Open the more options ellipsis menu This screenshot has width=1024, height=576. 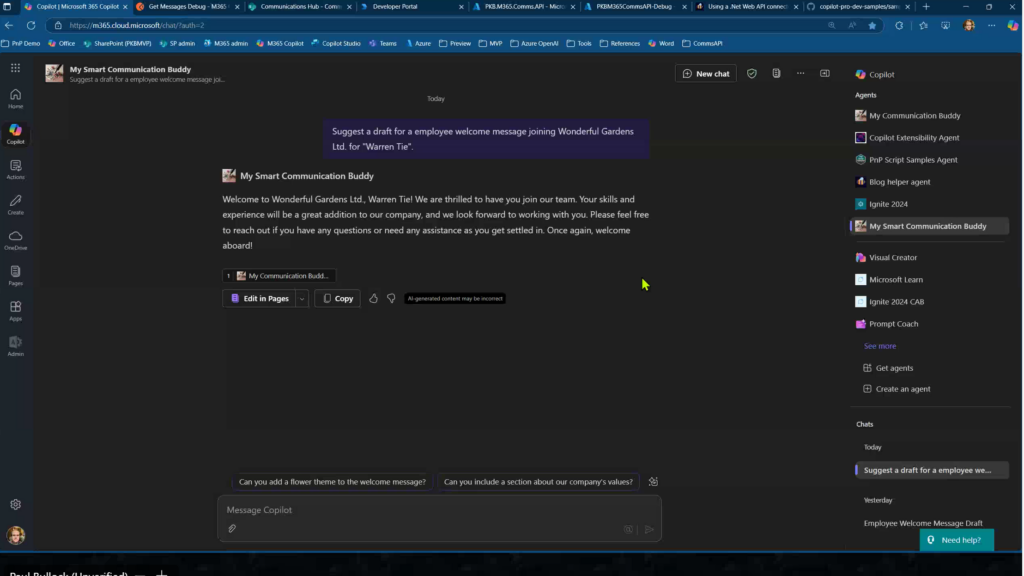801,74
